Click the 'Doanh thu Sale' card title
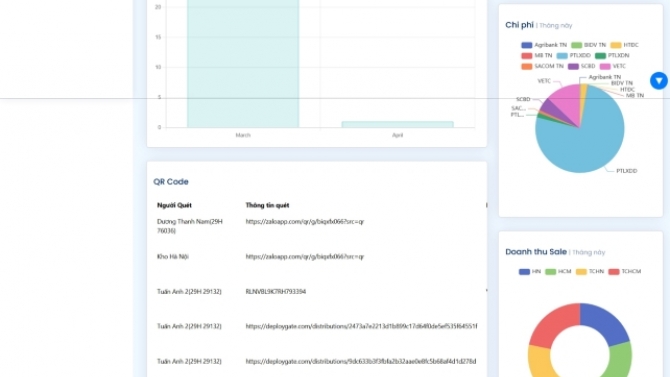Image resolution: width=670 pixels, height=377 pixels. 536,252
